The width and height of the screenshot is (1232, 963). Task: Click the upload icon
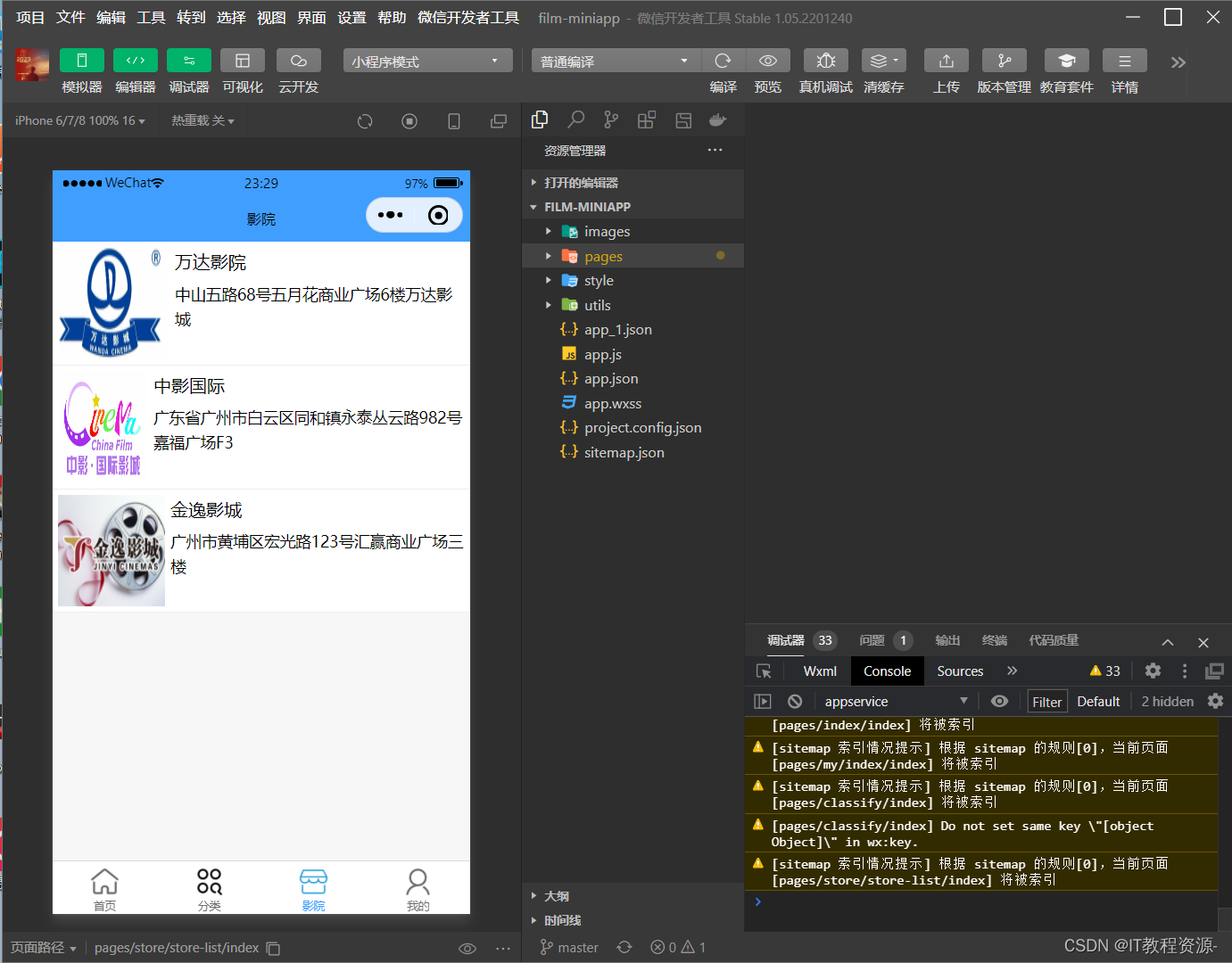click(x=947, y=61)
